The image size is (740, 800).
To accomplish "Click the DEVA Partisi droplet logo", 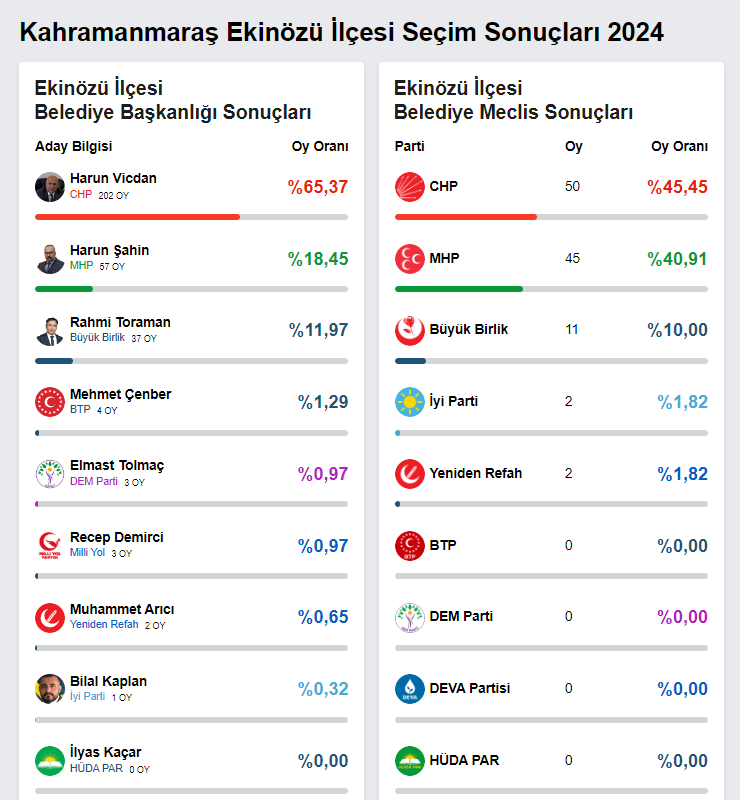I will [x=410, y=689].
